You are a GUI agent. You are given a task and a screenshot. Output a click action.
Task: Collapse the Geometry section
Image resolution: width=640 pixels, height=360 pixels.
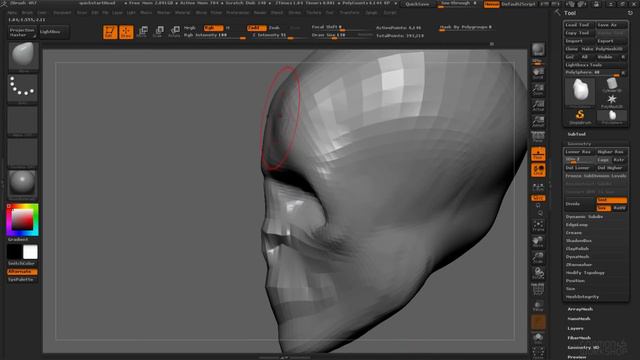tap(579, 144)
